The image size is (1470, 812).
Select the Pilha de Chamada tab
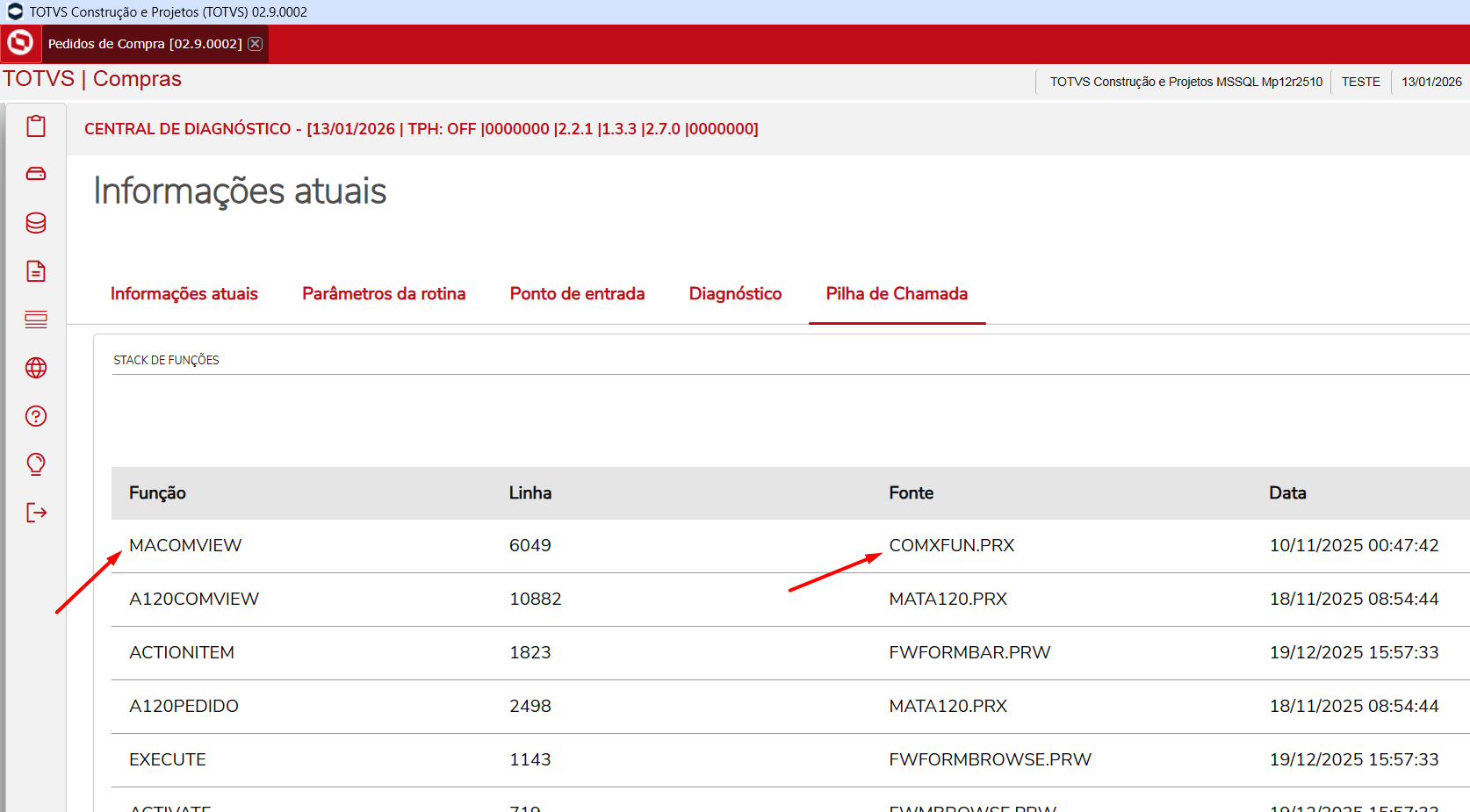(897, 294)
